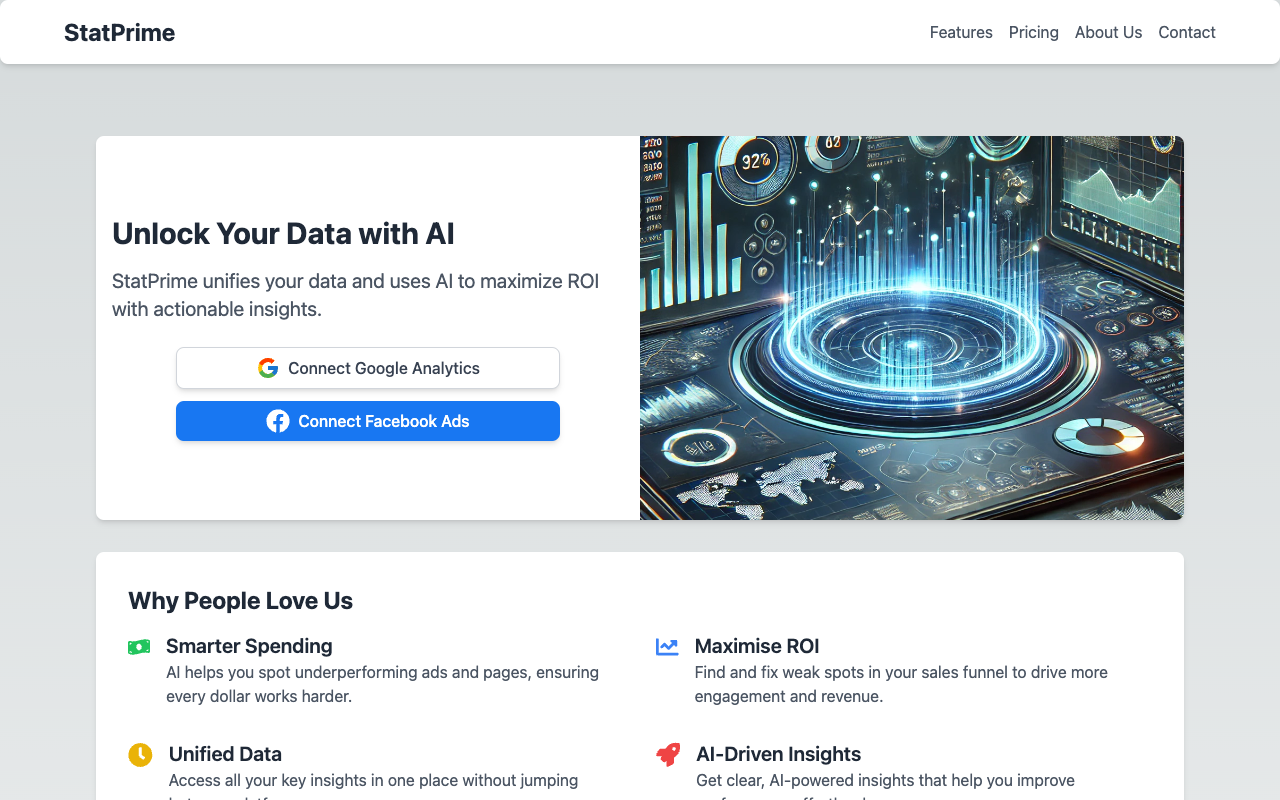Go to the Pricing page link

tap(1033, 32)
